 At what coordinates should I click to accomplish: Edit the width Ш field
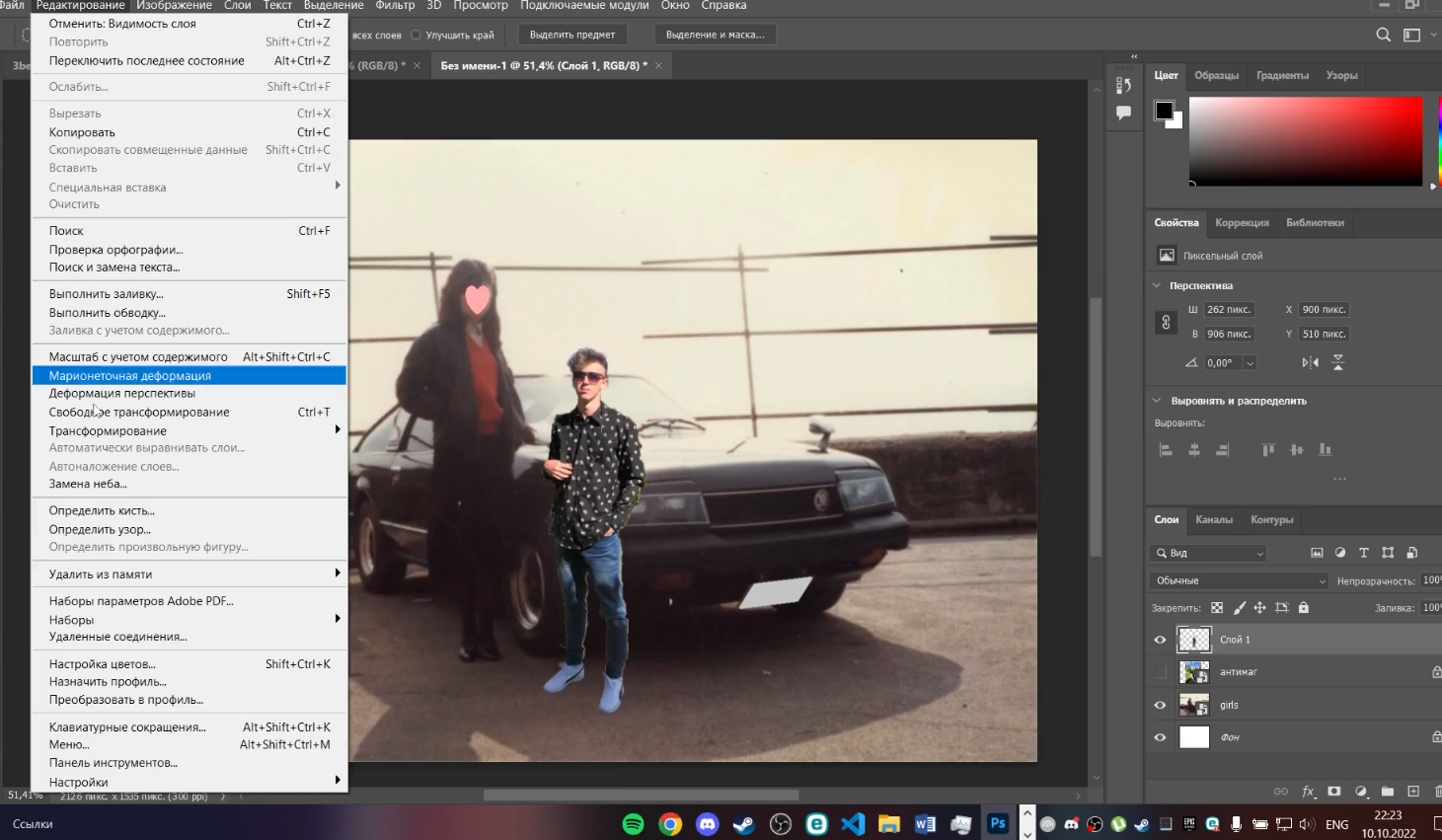1229,309
